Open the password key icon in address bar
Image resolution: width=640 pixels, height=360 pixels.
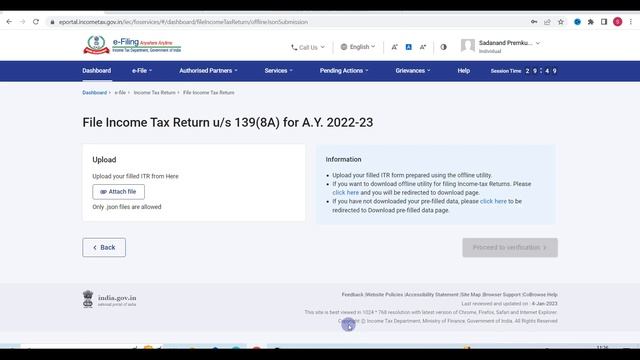click(534, 22)
